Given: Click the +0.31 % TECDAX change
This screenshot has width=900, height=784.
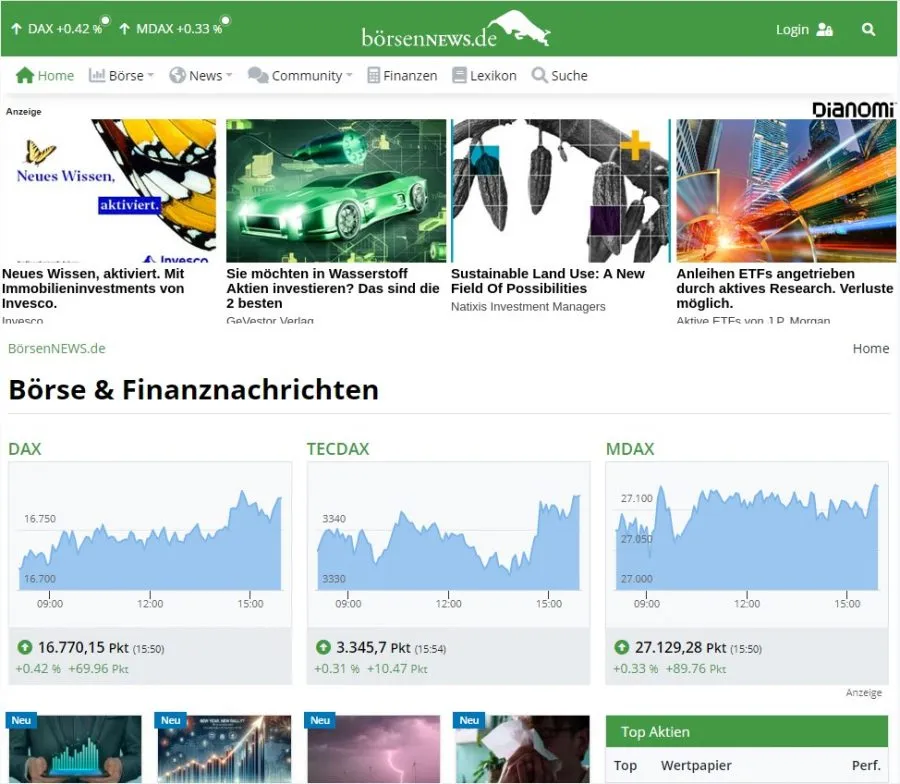Looking at the screenshot, I should [337, 669].
